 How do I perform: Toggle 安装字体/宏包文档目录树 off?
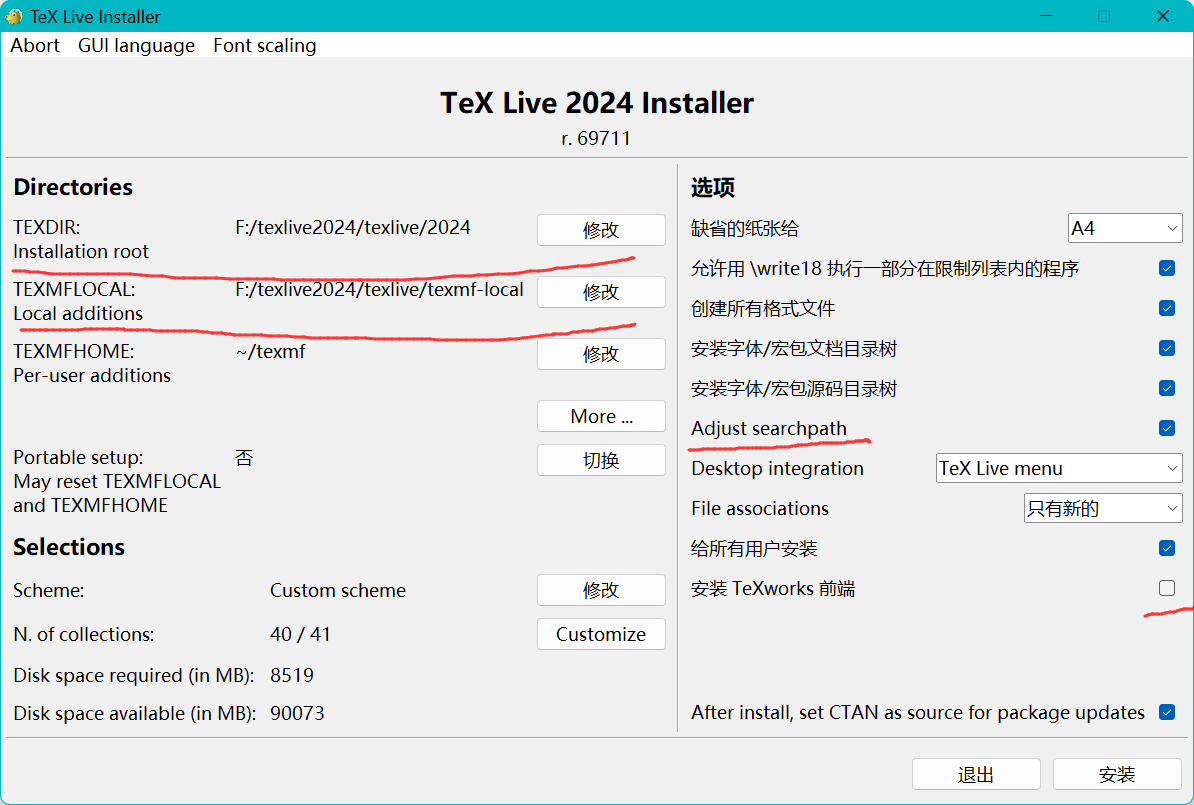(1166, 348)
